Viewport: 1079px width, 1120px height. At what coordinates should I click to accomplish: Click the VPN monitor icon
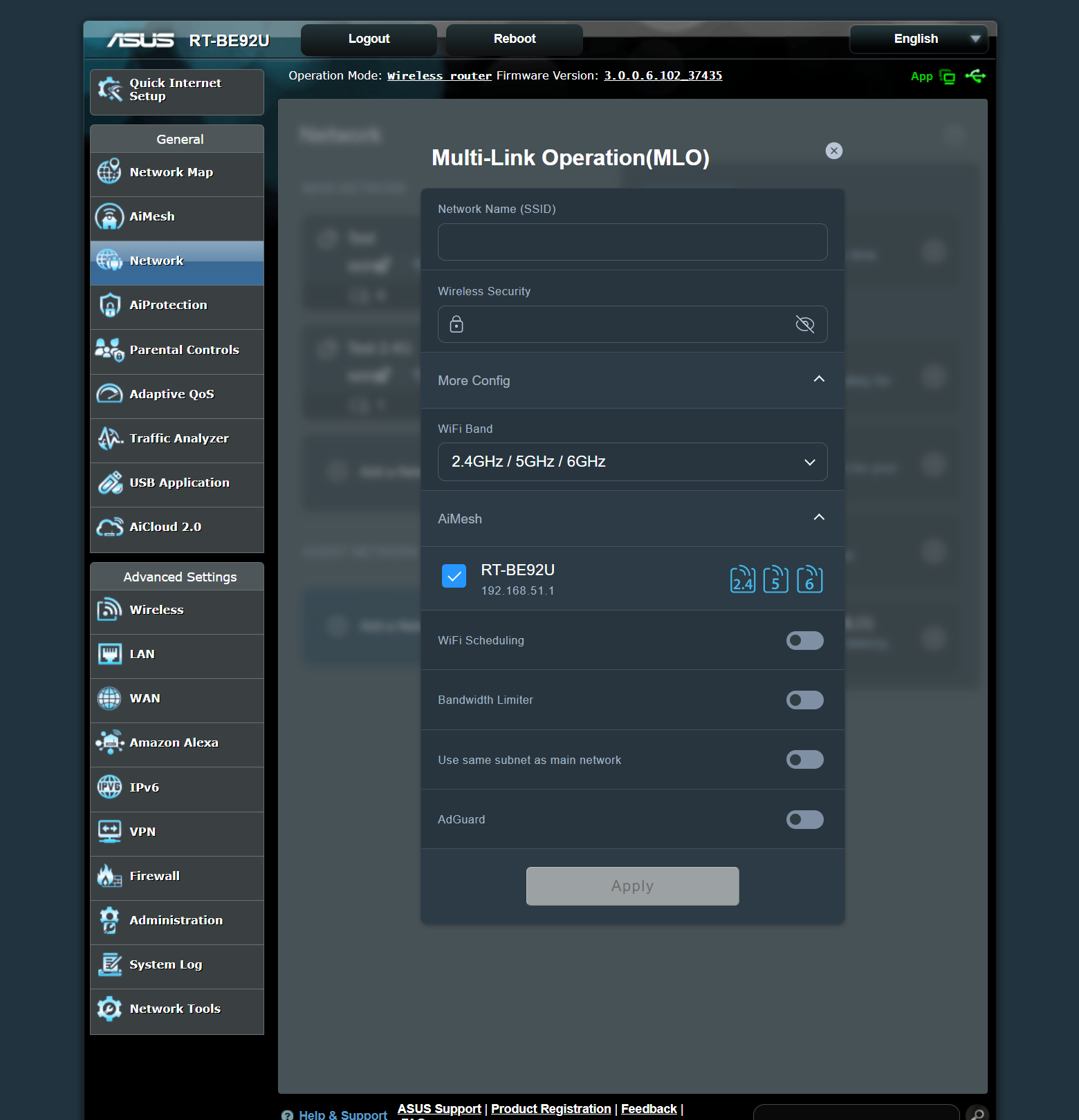[x=109, y=832]
